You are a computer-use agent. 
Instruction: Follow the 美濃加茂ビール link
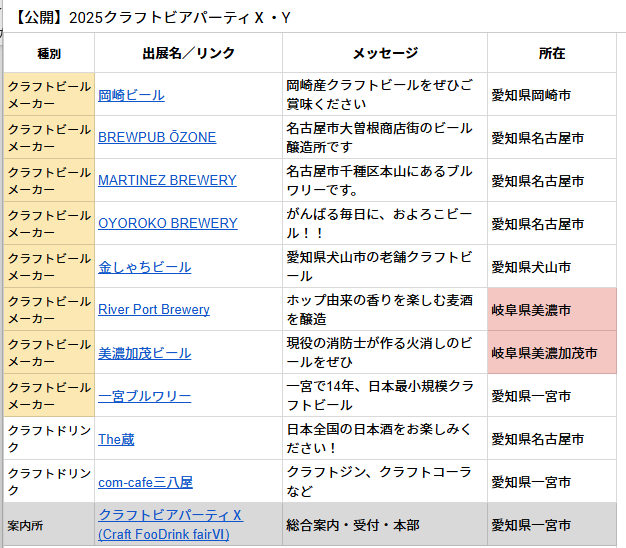pyautogui.click(x=145, y=353)
